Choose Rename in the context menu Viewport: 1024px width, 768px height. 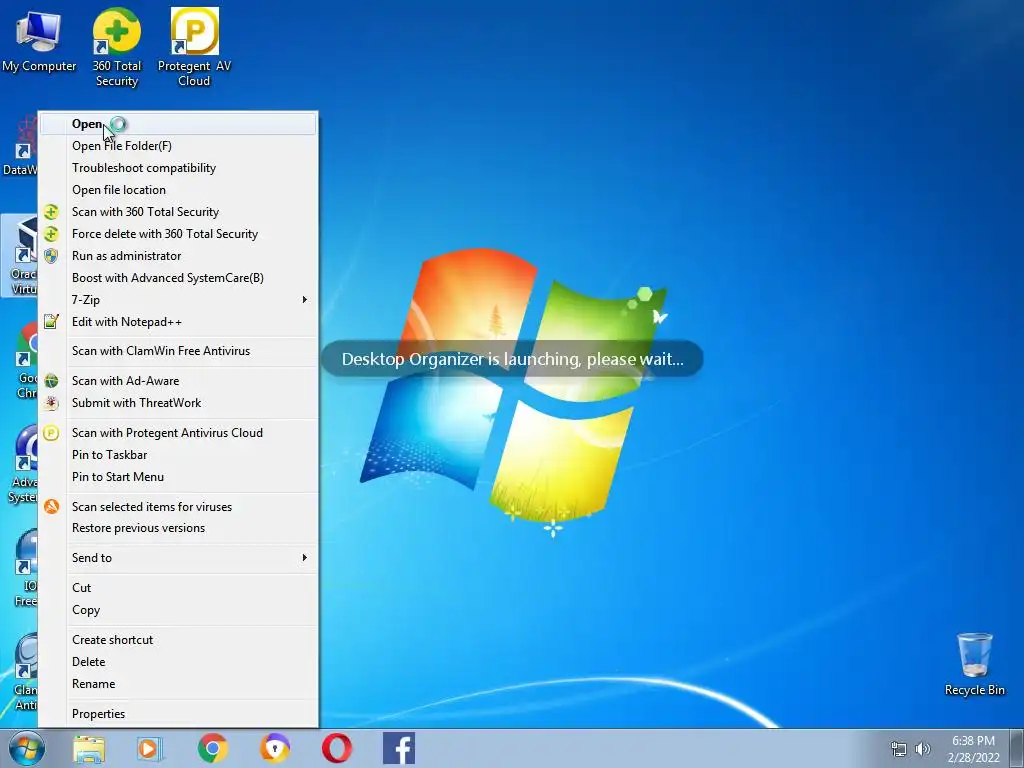point(178,684)
